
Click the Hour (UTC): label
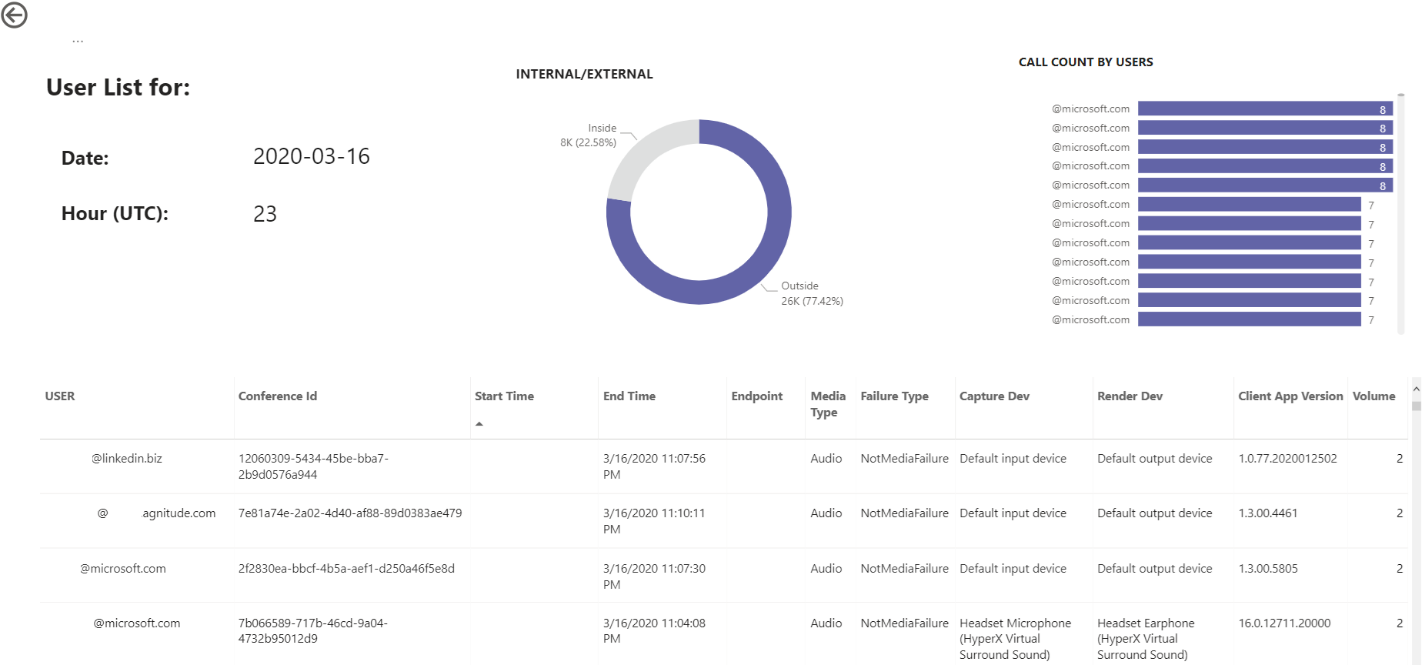pyautogui.click(x=115, y=214)
